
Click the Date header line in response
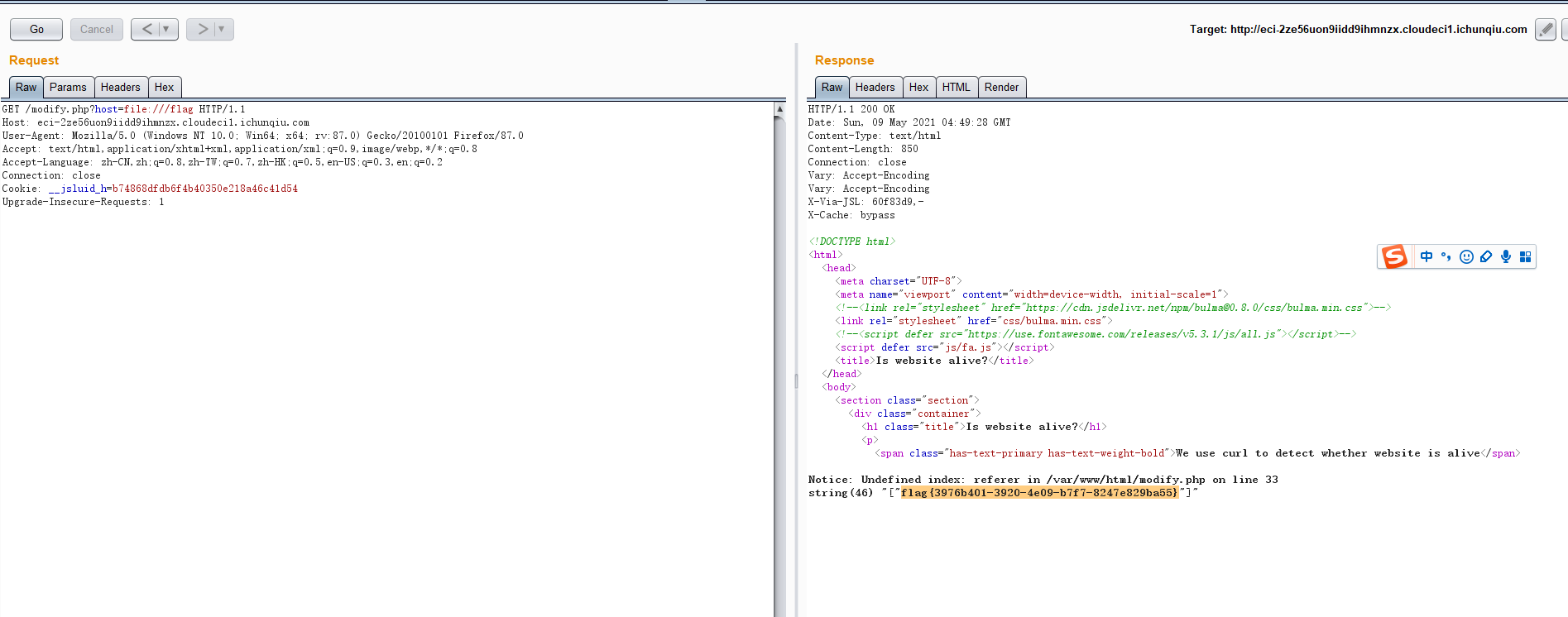click(x=909, y=122)
